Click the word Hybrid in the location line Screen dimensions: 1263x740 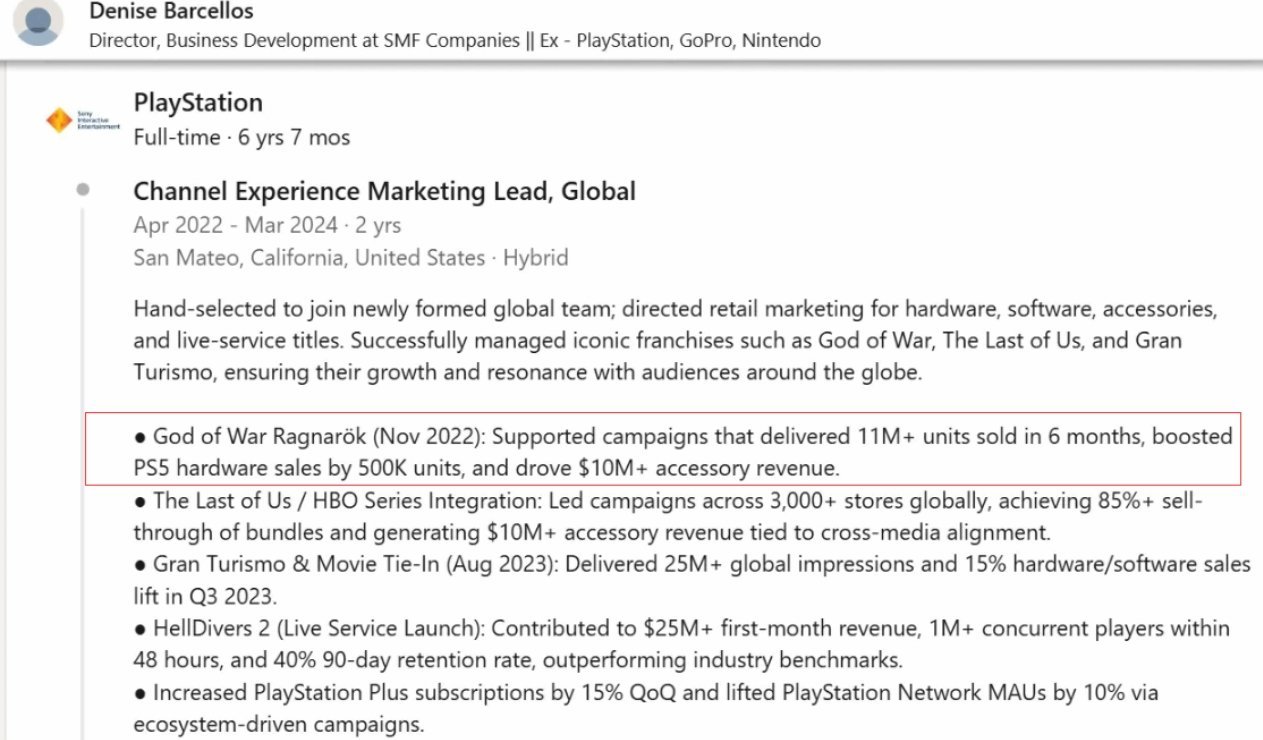(535, 258)
